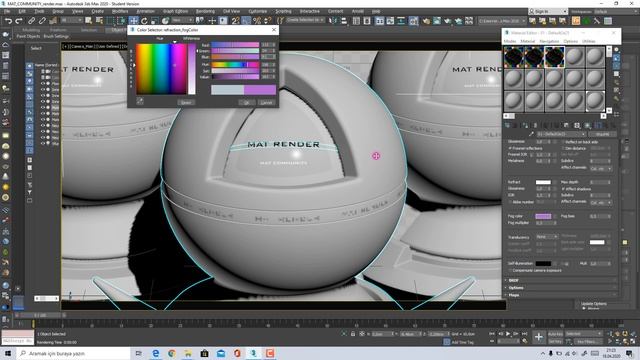Pick the screen color eyedropper in Color Selector
Screen dimensions: 640x360
pyautogui.click(x=140, y=101)
